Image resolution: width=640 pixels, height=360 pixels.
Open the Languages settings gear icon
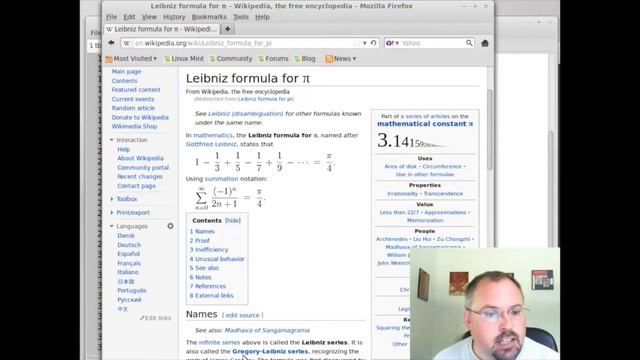[170, 226]
